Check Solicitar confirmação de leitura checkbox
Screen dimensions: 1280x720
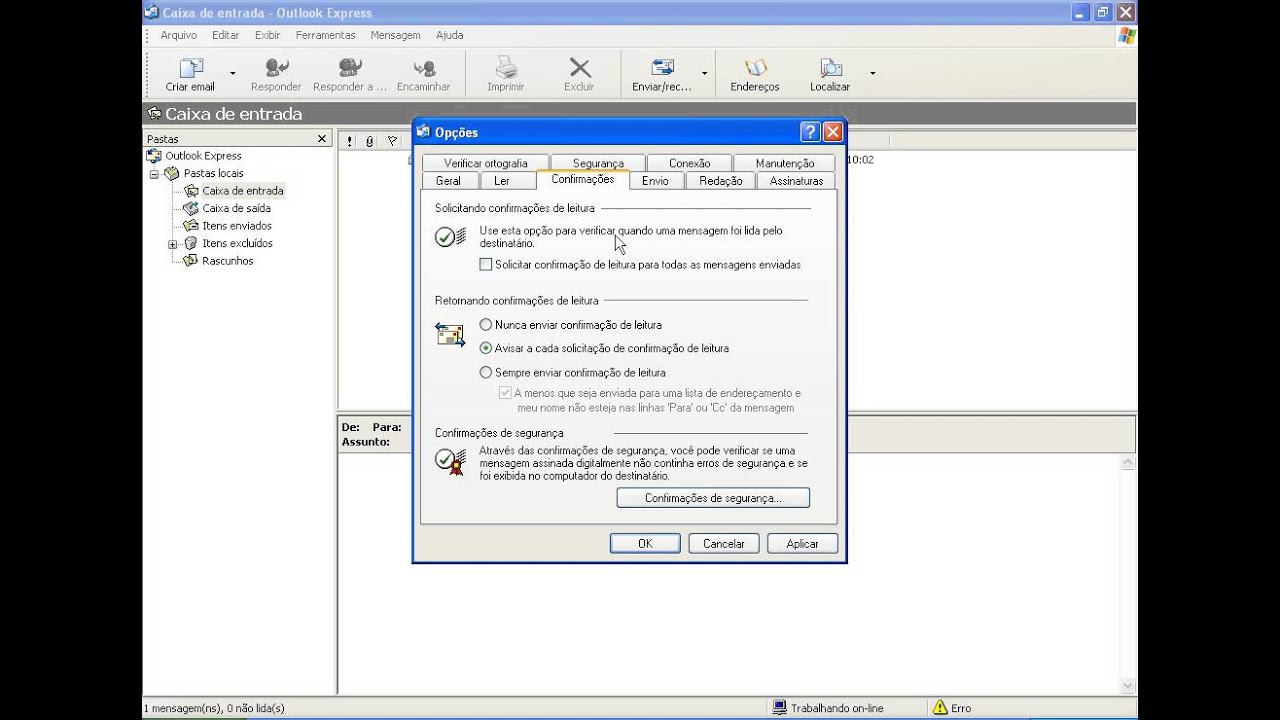click(x=486, y=265)
